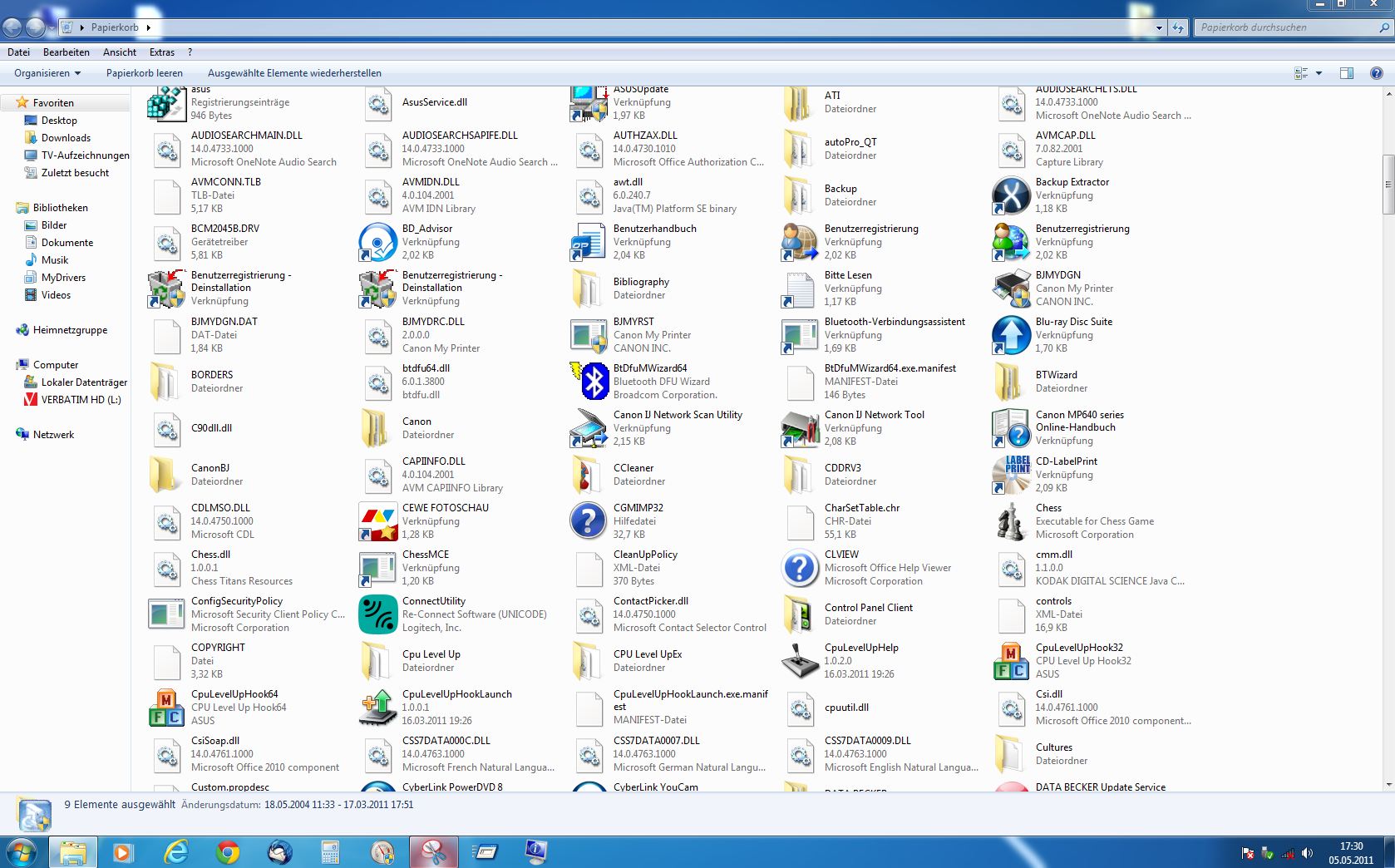Image resolution: width=1395 pixels, height=868 pixels.
Task: Click the CLVIEW Office Help Viewer icon
Action: [800, 568]
